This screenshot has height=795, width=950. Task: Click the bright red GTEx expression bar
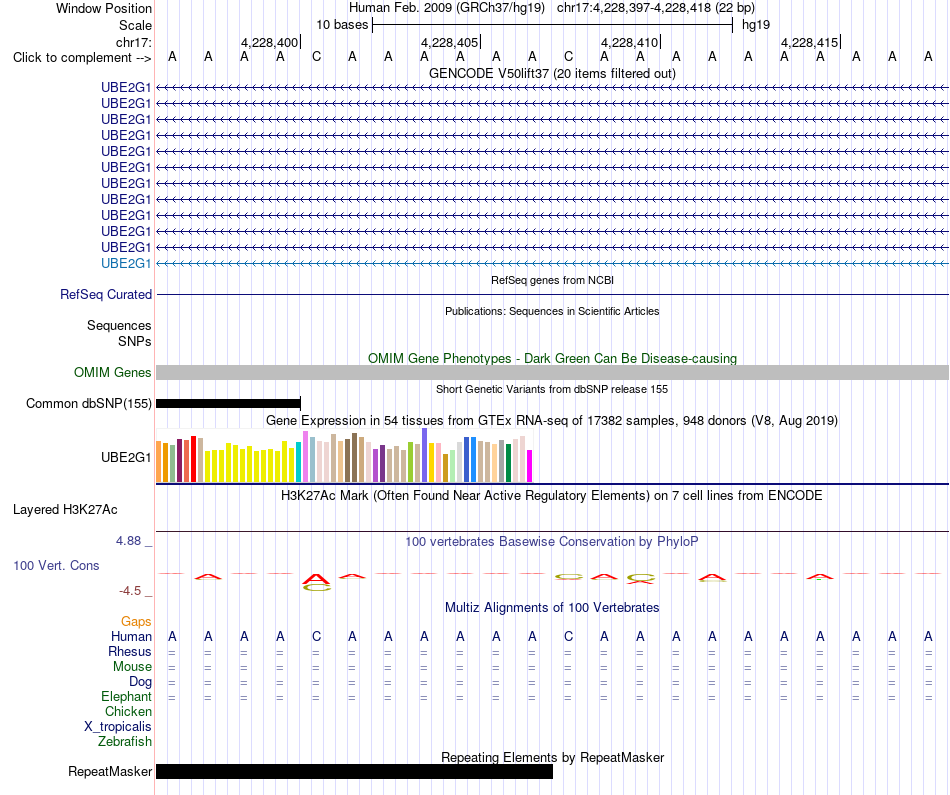[193, 459]
